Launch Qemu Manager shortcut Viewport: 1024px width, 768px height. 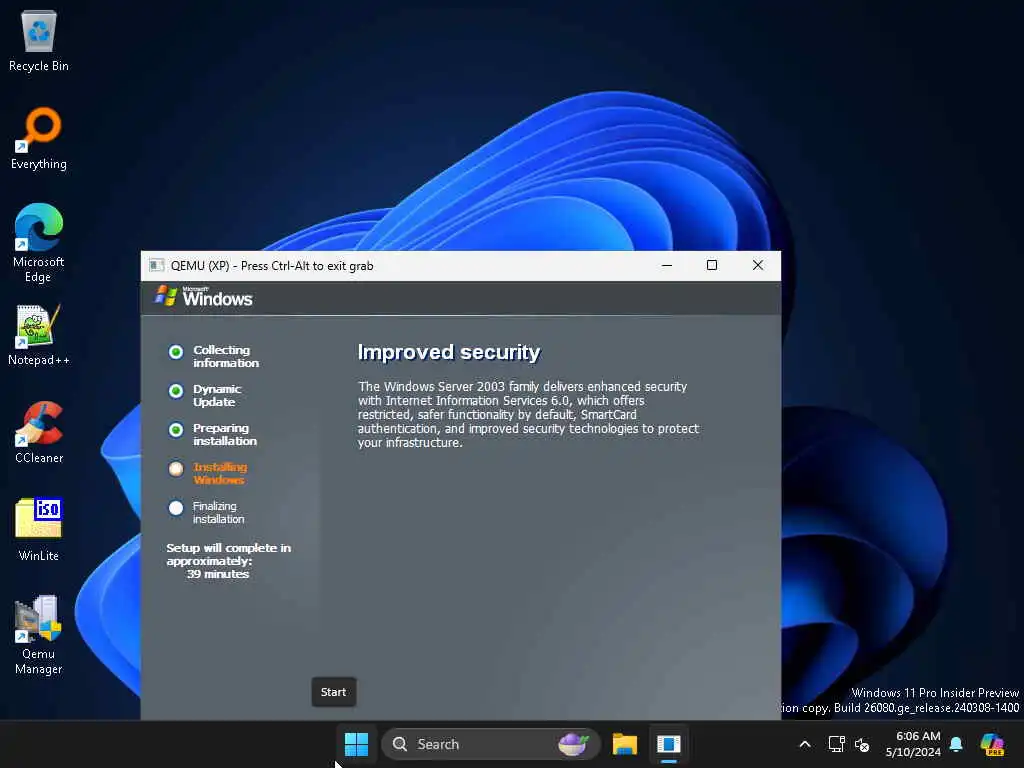click(x=39, y=635)
